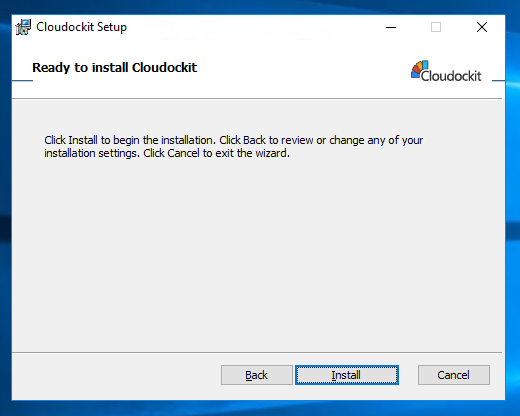Click the 'installation settings. Click Cancel' text line

click(x=167, y=153)
